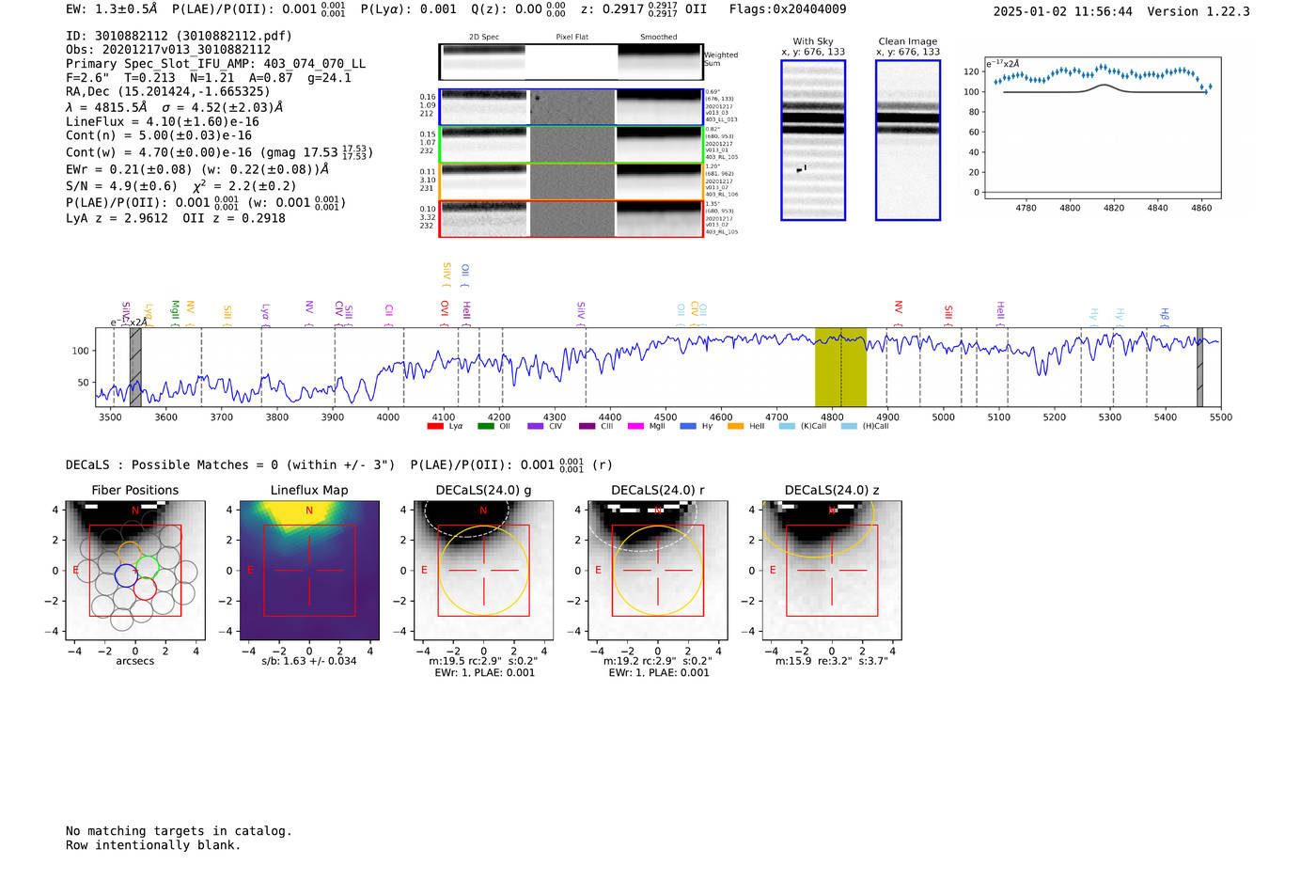This screenshot has height=896, width=1316.
Task: Click the EW: 1.3±0.5Å header value
Action: 112,9
